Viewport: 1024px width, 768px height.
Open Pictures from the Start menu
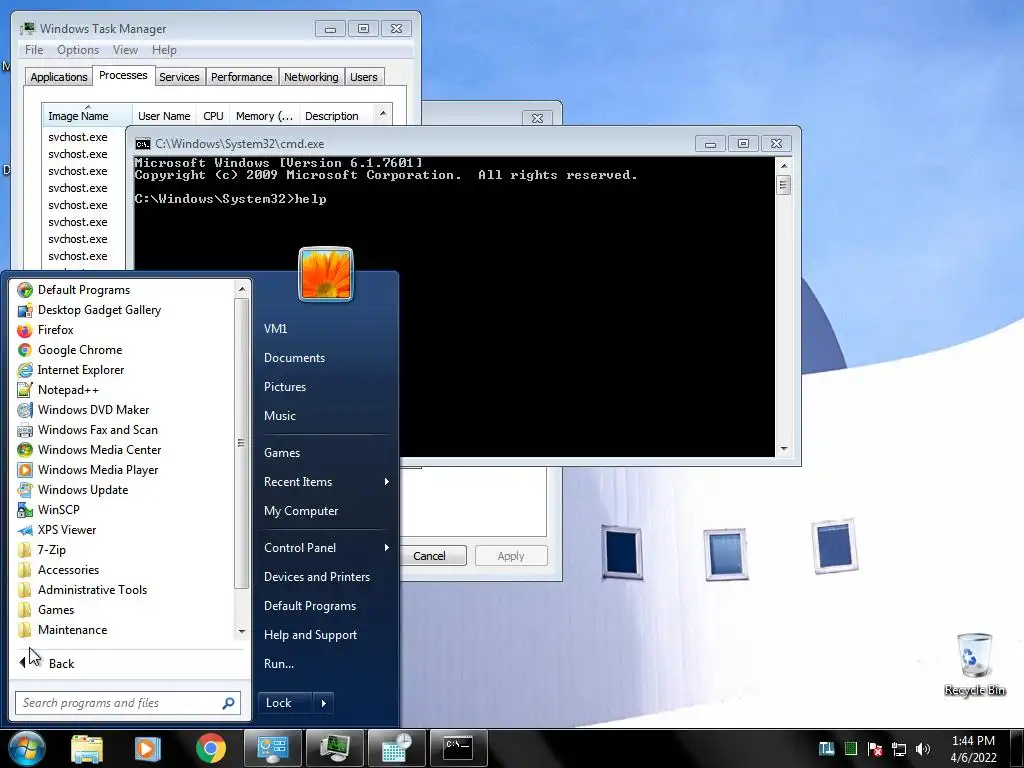(x=285, y=387)
